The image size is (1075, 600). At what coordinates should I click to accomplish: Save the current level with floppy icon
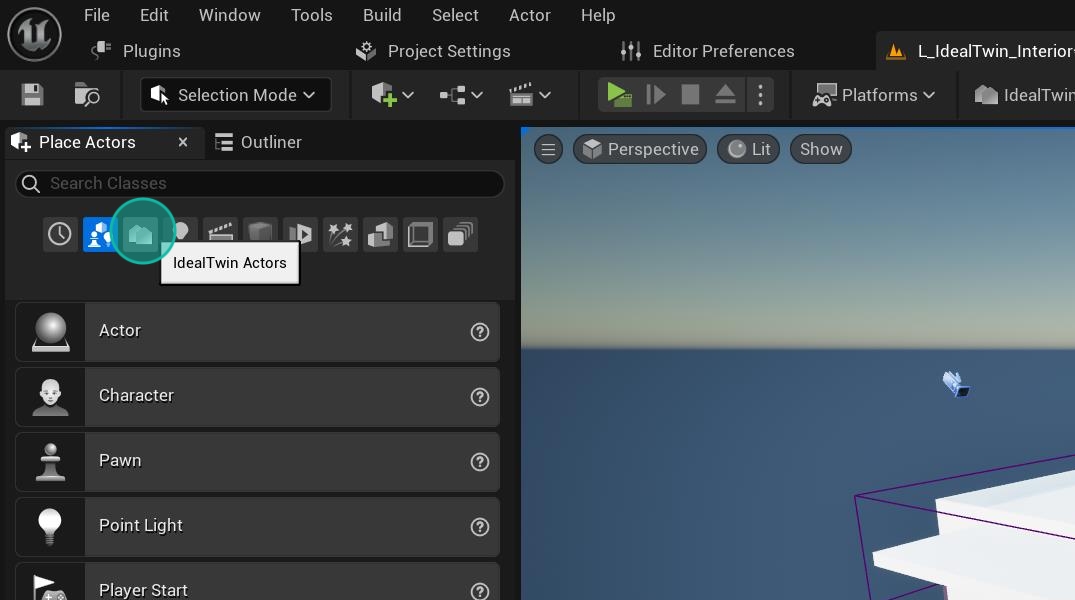click(x=32, y=95)
